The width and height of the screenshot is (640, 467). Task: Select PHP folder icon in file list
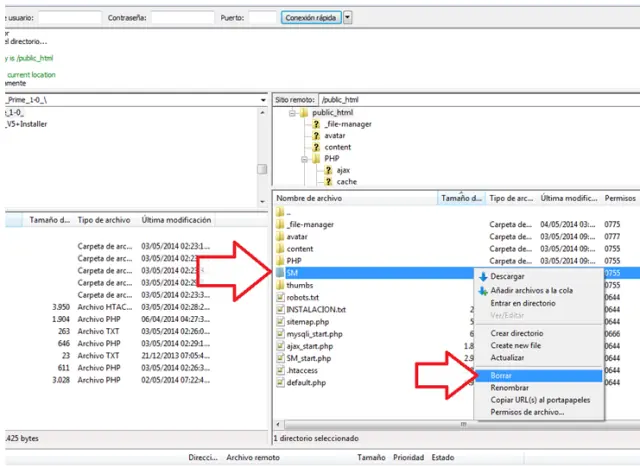coord(280,260)
